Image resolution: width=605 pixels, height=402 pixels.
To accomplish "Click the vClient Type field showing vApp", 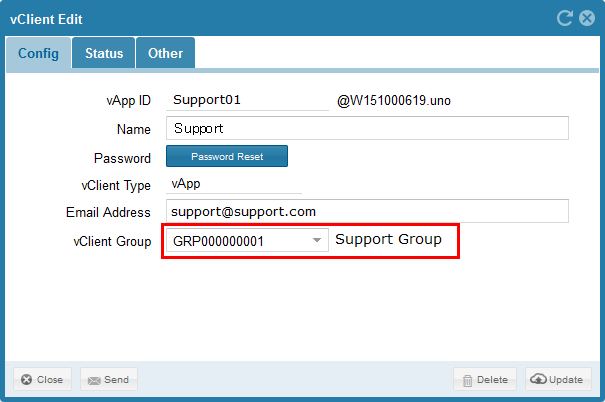I will pos(233,184).
